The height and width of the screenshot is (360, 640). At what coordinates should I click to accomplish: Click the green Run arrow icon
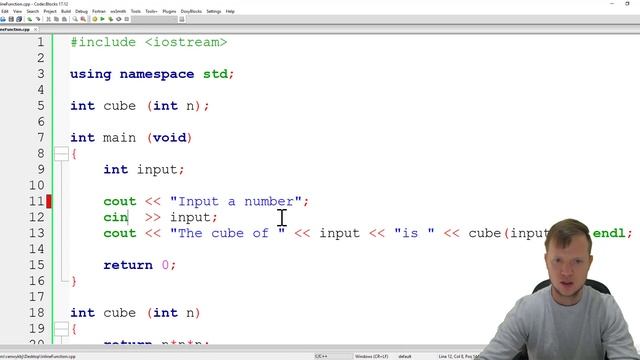(102, 19)
